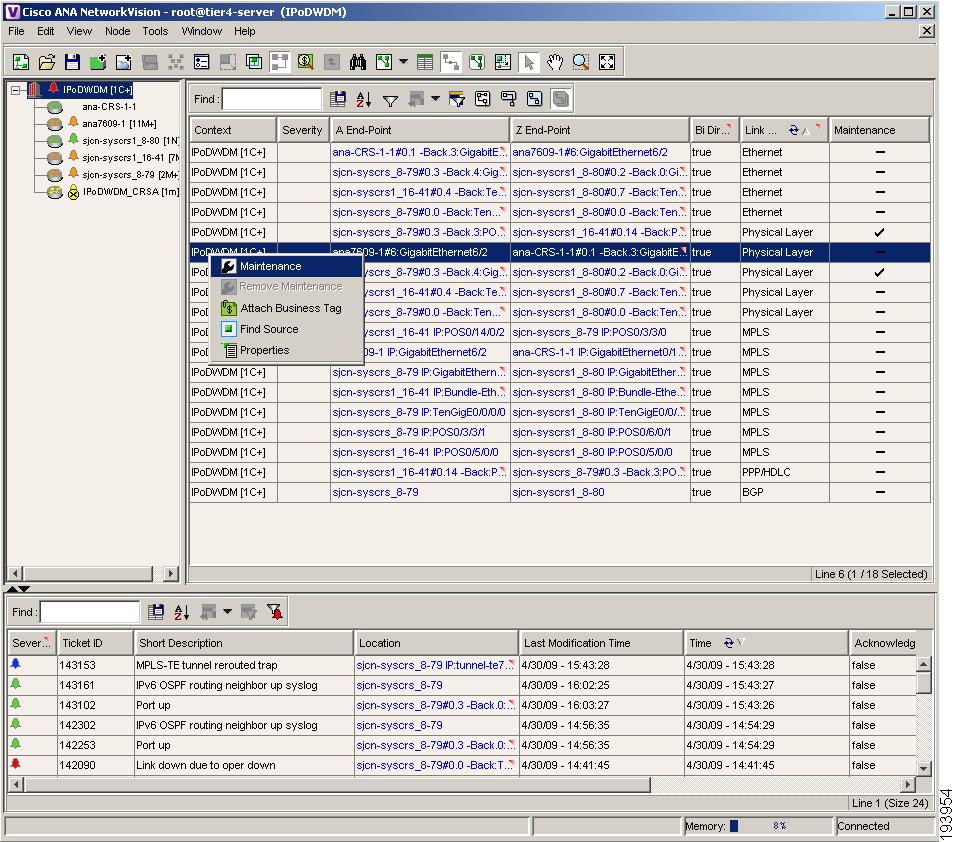Open the layout dropdown arrow in main toolbar
The width and height of the screenshot is (958, 842).
[403, 61]
